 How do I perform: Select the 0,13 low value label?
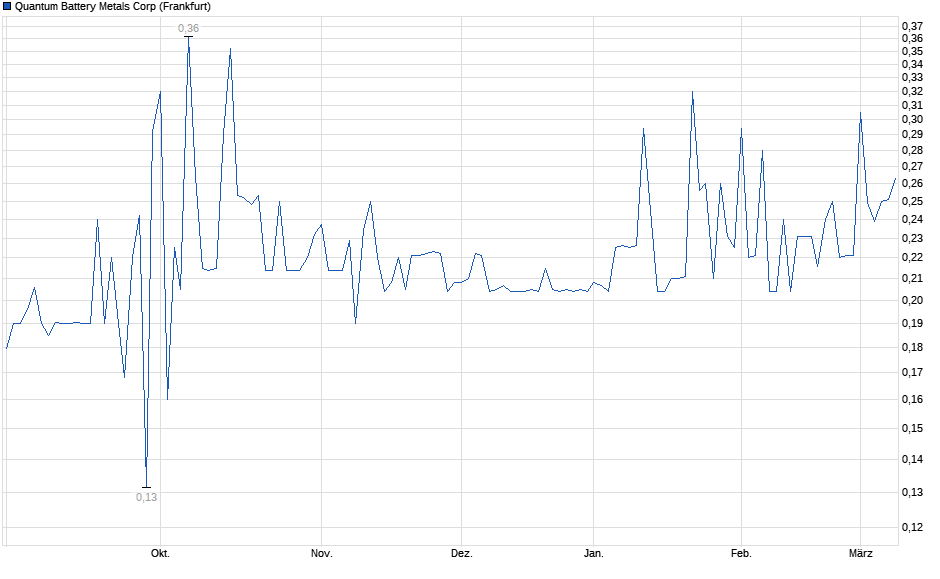pos(146,497)
